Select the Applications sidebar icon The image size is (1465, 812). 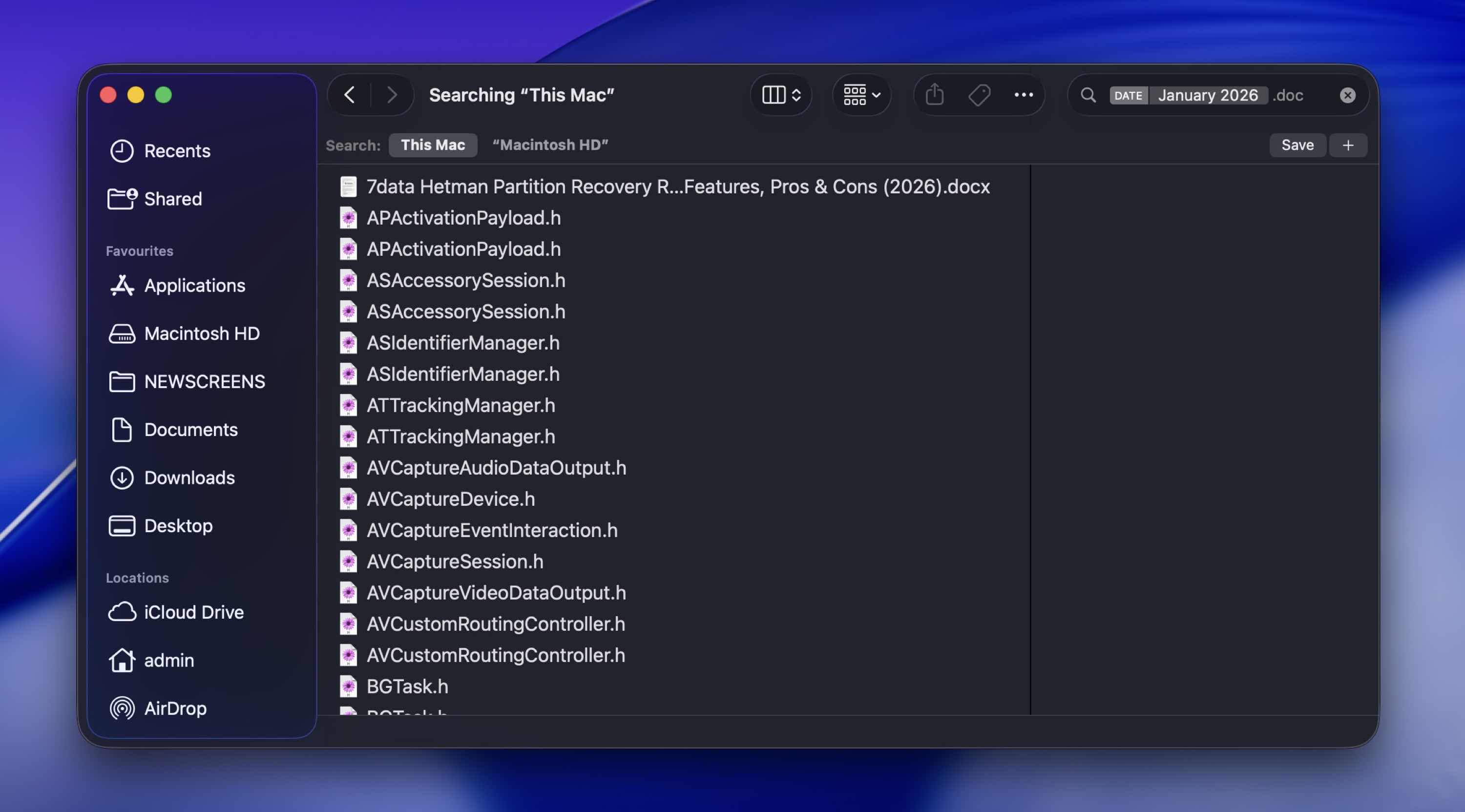[122, 285]
